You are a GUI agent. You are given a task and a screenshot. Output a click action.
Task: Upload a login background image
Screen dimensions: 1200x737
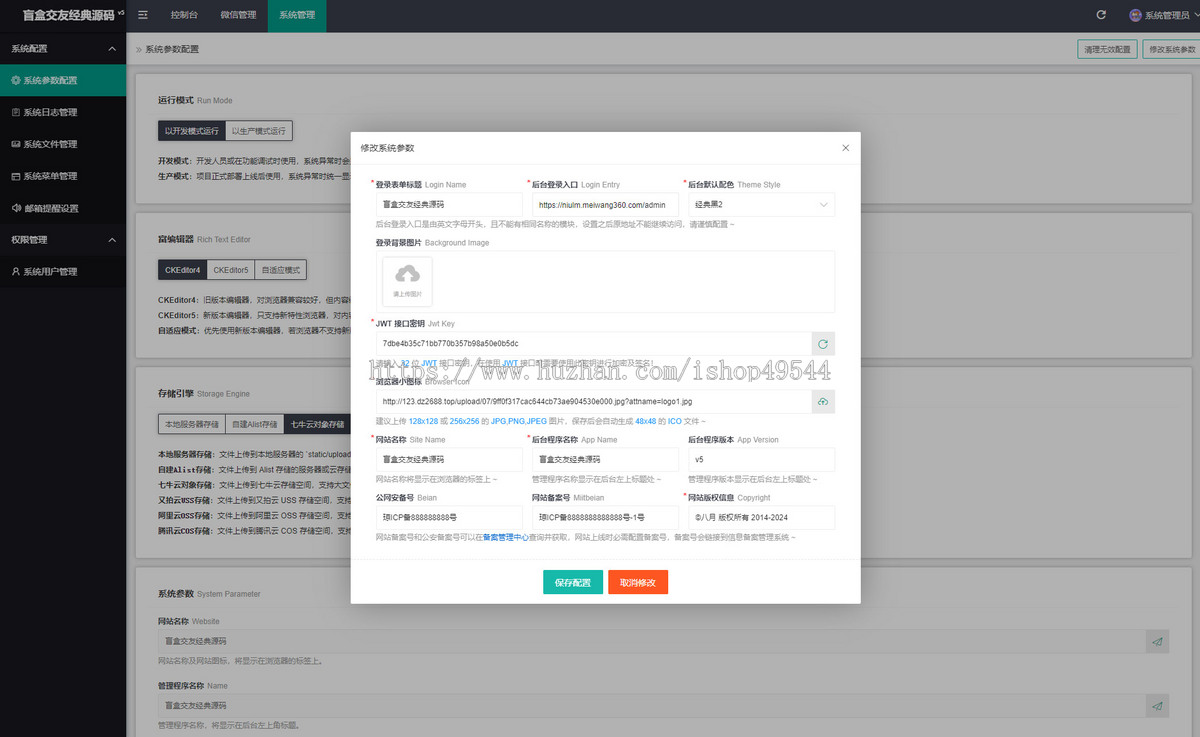pyautogui.click(x=407, y=281)
